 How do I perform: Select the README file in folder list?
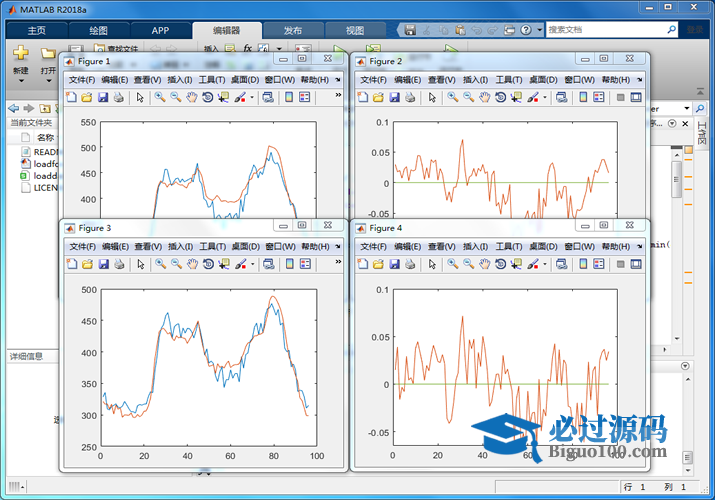pos(40,152)
